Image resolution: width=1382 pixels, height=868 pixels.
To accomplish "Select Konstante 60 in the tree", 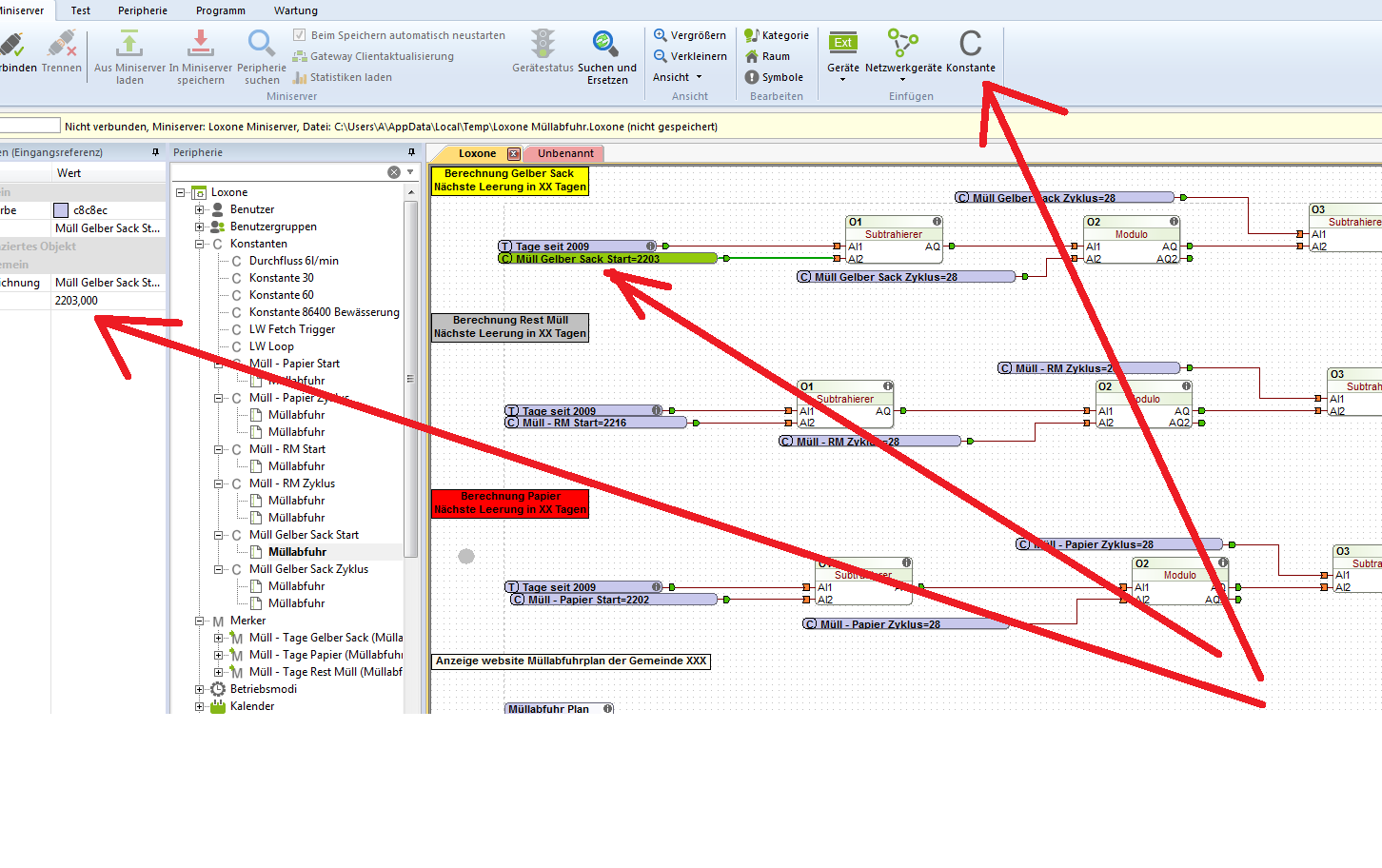I will point(282,295).
